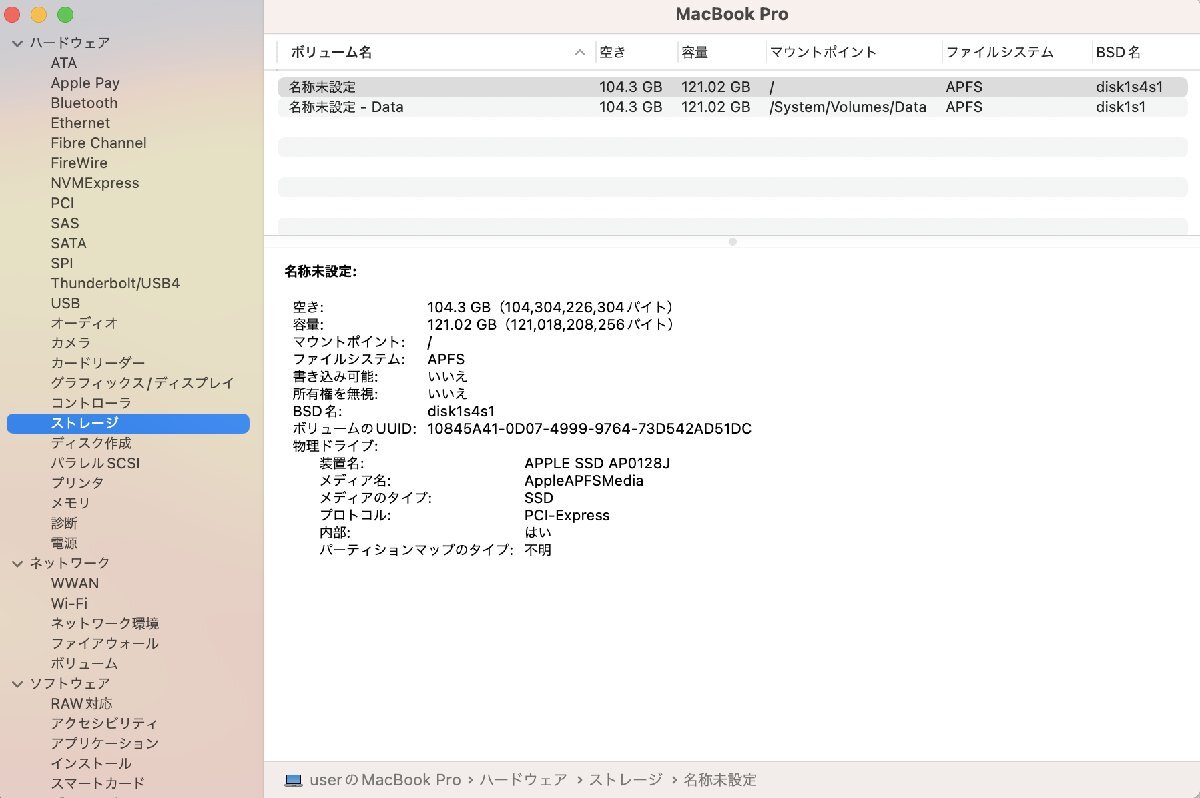The height and width of the screenshot is (798, 1200).
Task: Show PCI hardware information
Action: point(62,203)
